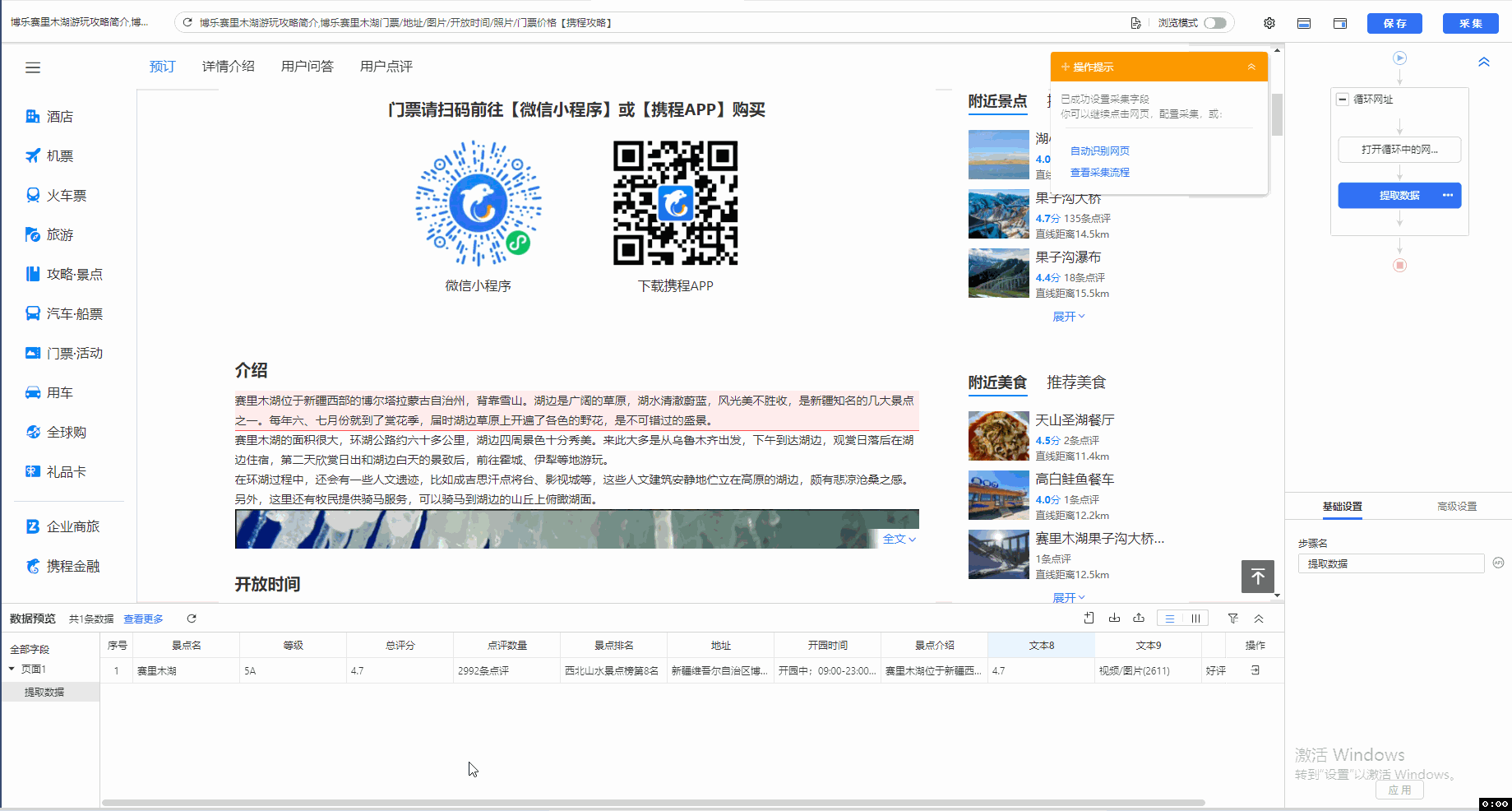Open the 天山圣湖餐厅 restaurant link
Screen dimensions: 1512x811
pos(1075,420)
